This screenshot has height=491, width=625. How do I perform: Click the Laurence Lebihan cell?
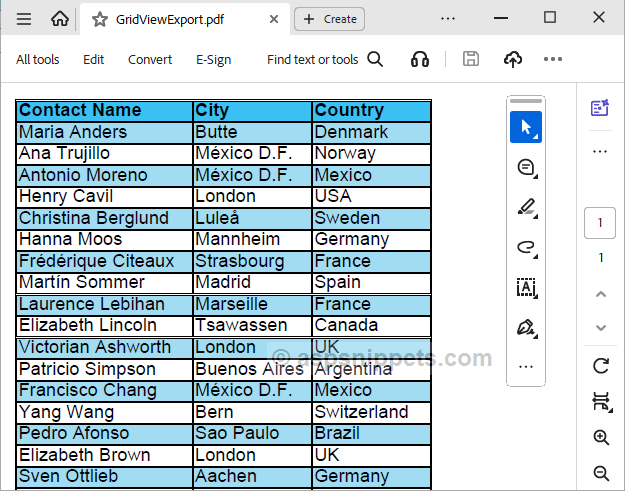click(104, 305)
